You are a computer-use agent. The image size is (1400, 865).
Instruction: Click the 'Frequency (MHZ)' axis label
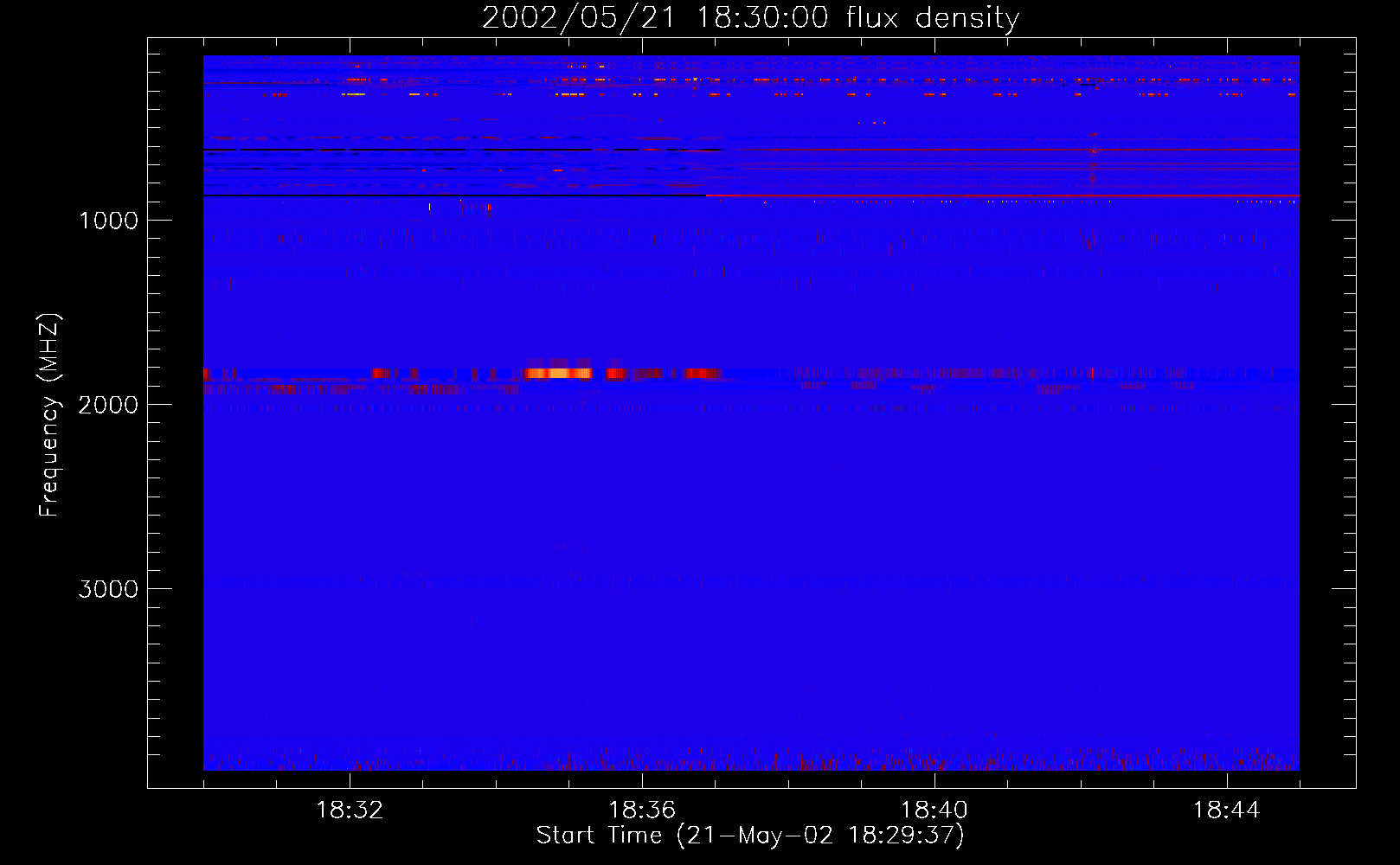[49, 415]
